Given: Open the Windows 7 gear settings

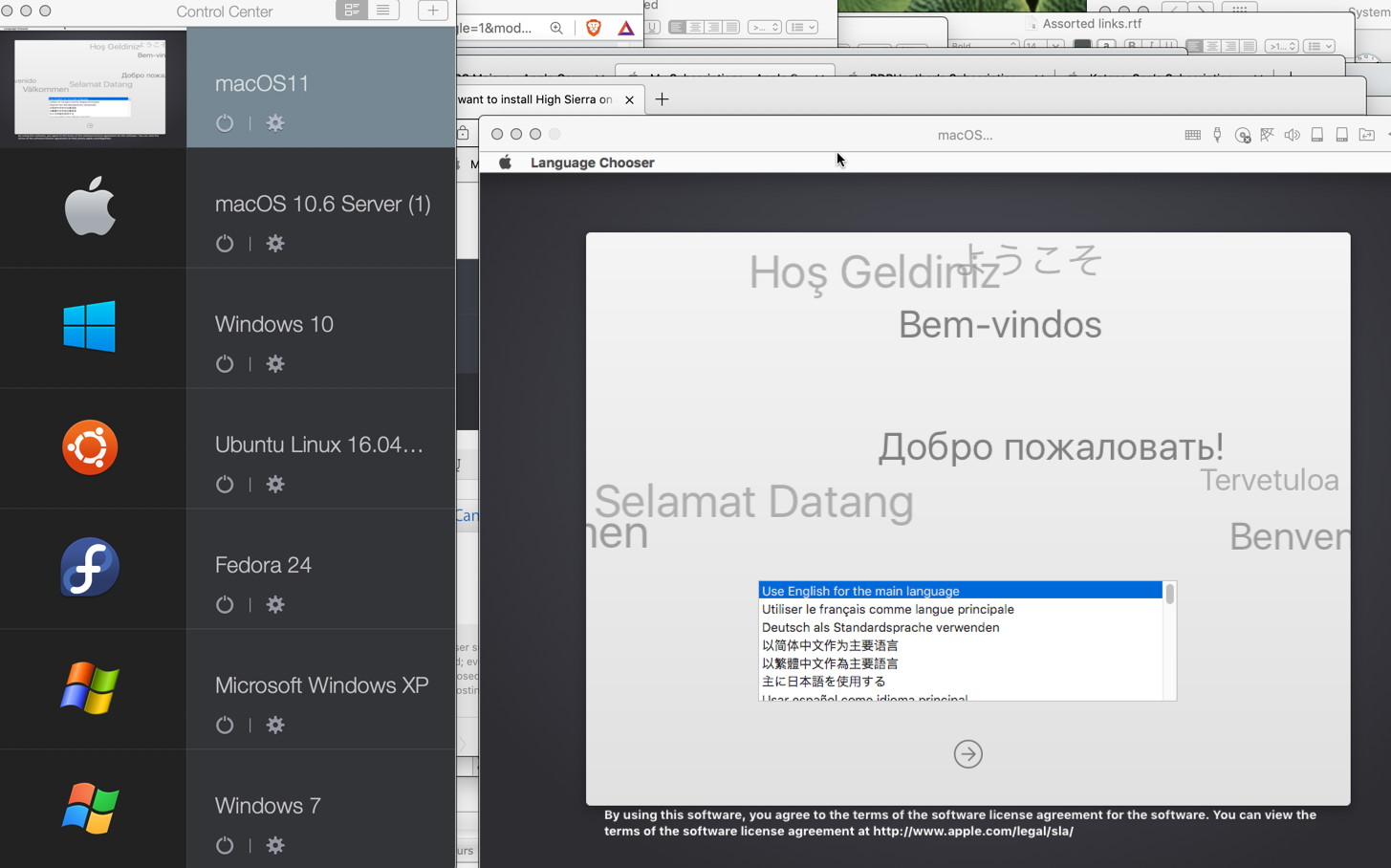Looking at the screenshot, I should pos(275,846).
